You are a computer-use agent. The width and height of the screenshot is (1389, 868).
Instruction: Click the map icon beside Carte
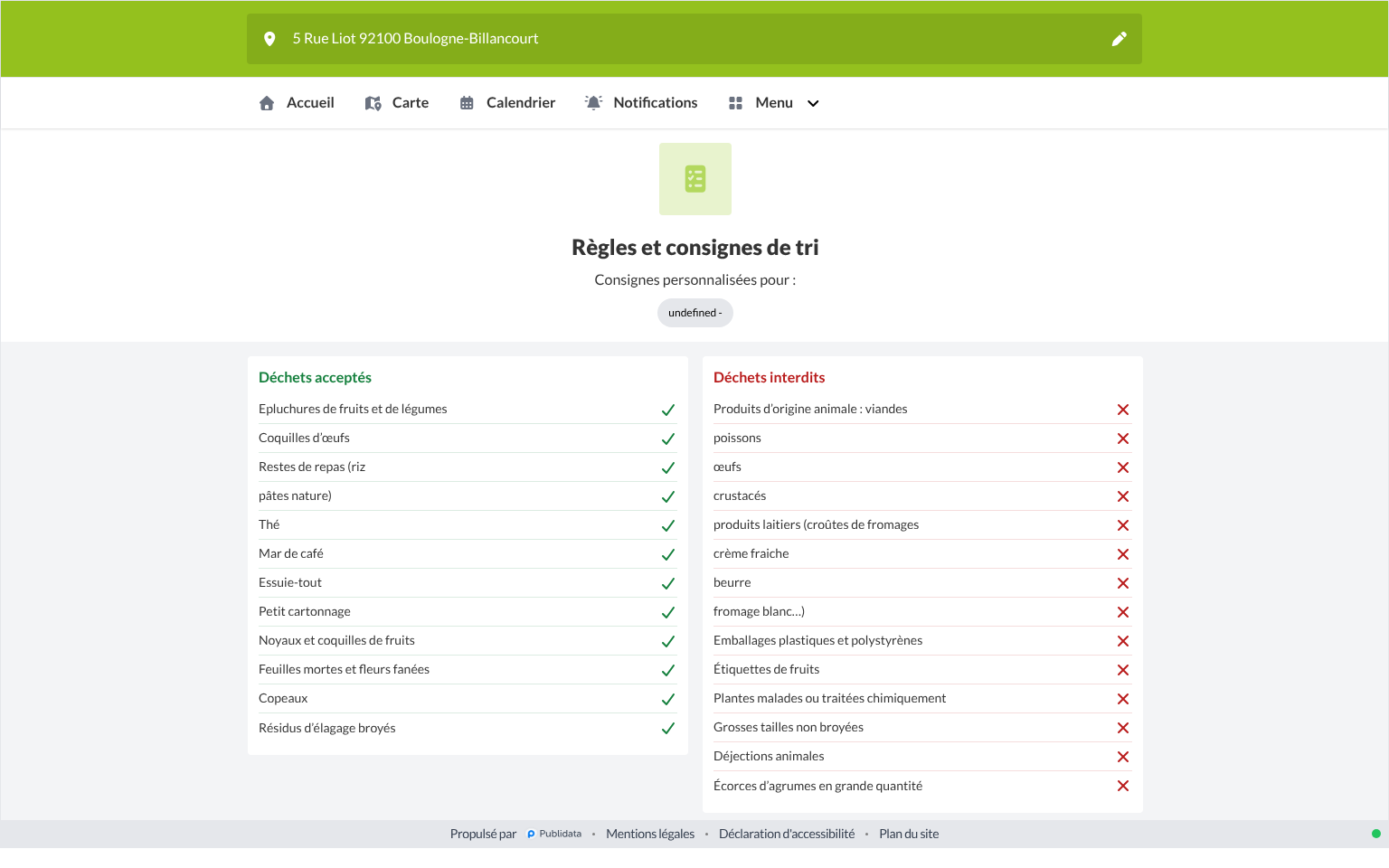click(x=373, y=103)
